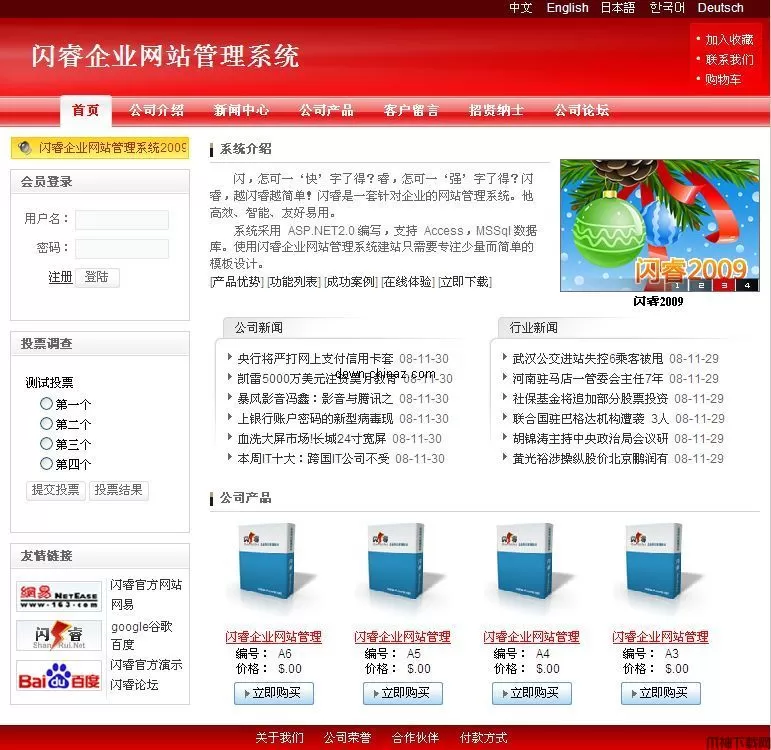Click the speaker announcement icon in yellow banner
771x750 pixels.
coord(25,148)
